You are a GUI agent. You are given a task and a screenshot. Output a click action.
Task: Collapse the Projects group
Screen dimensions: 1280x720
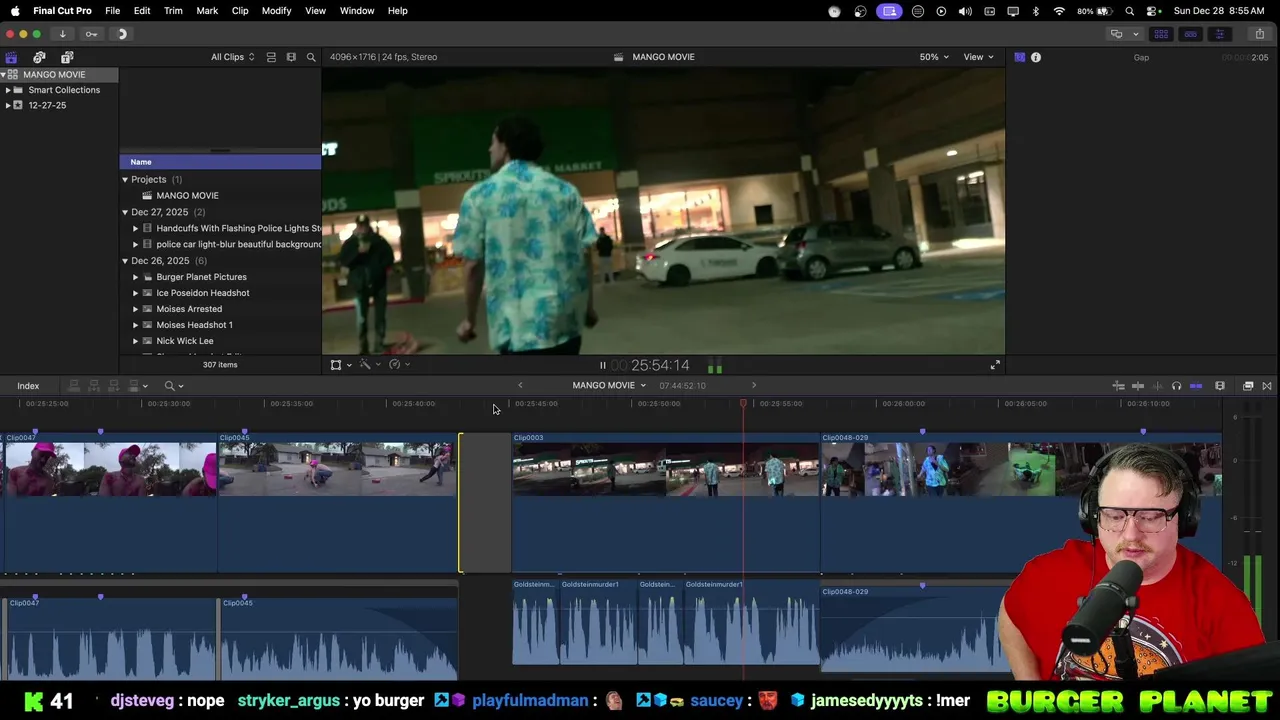[125, 180]
